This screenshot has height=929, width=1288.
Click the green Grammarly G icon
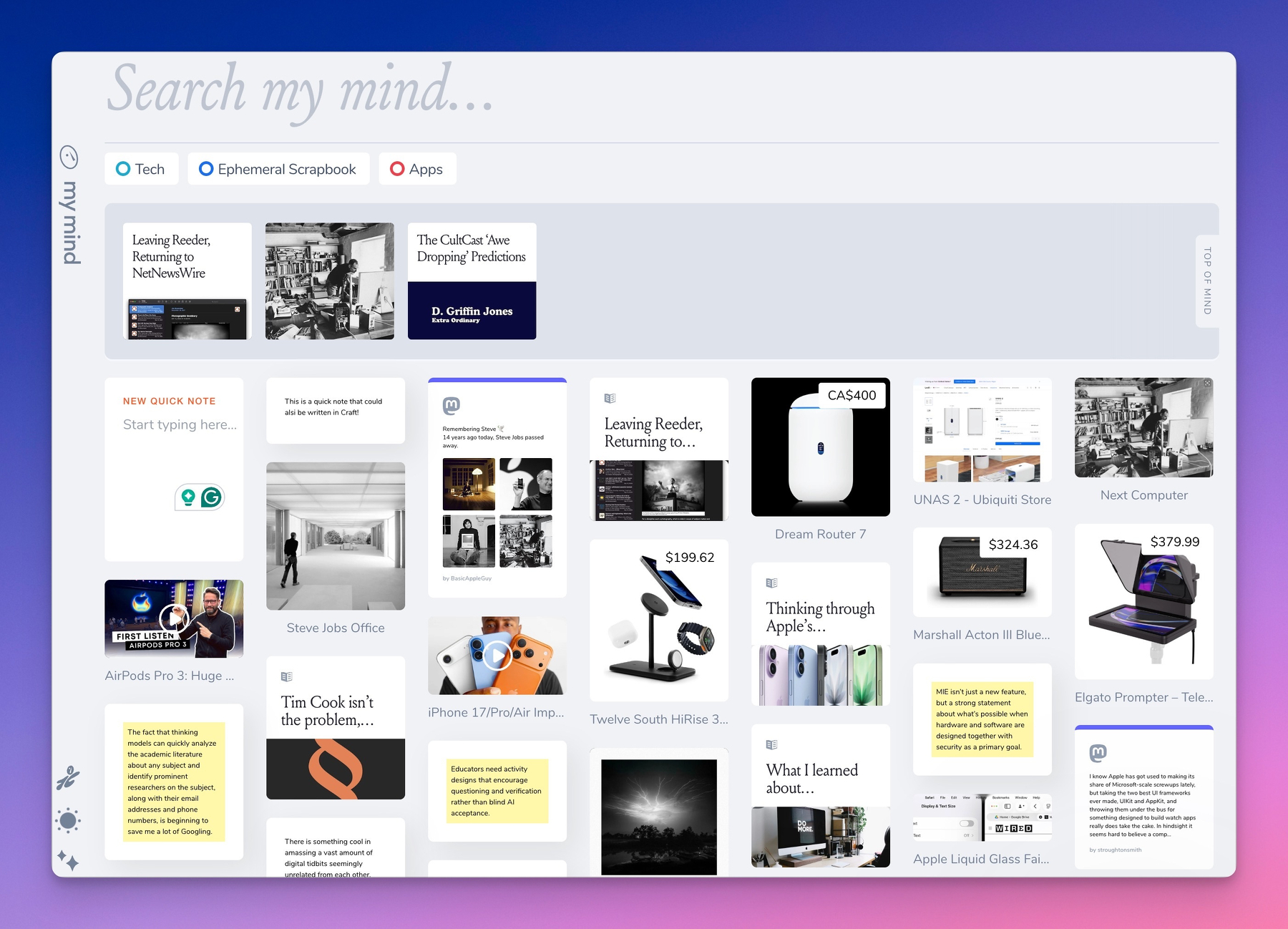coord(211,497)
